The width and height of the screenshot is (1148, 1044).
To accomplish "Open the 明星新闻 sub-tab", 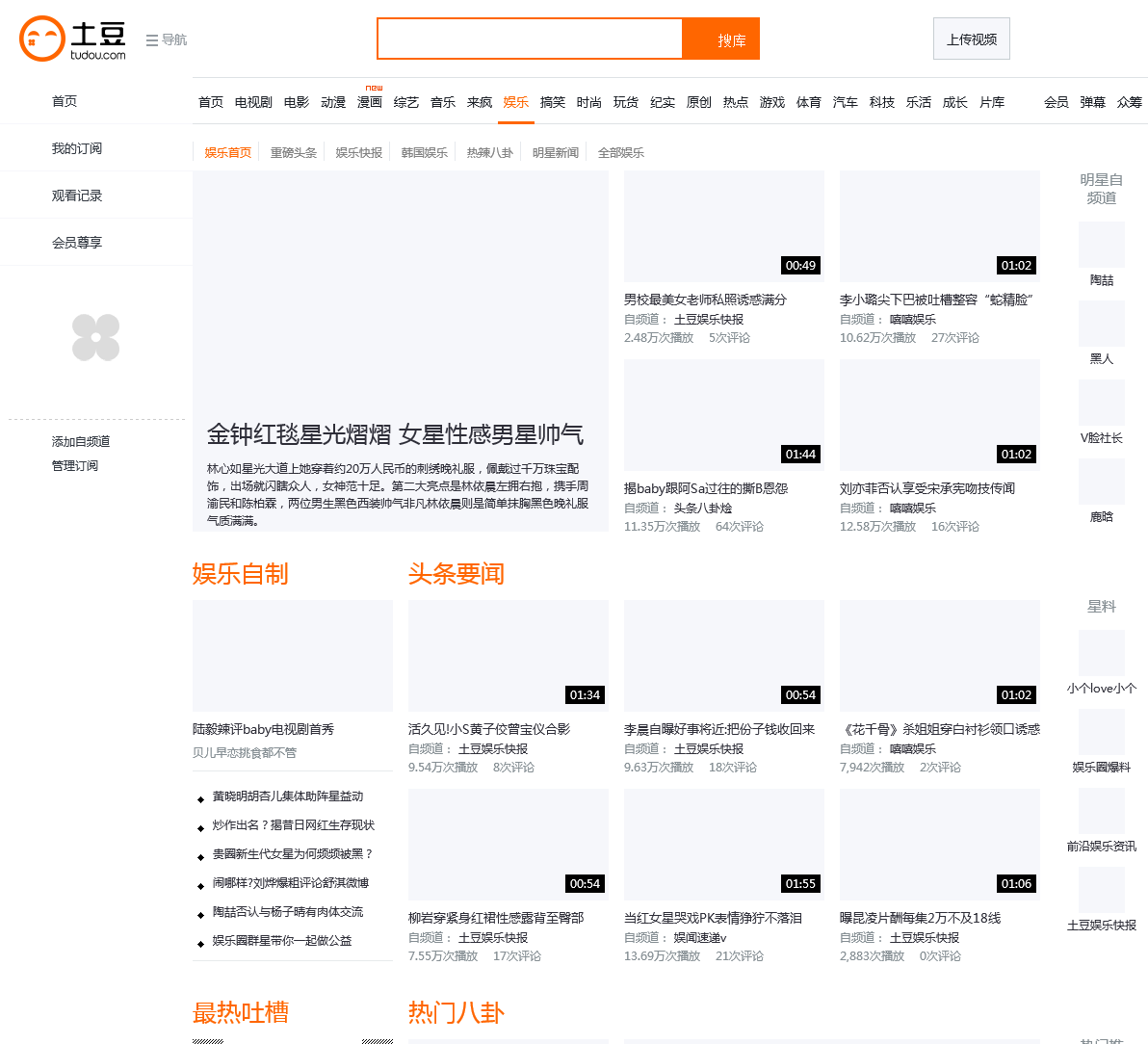I will 556,152.
